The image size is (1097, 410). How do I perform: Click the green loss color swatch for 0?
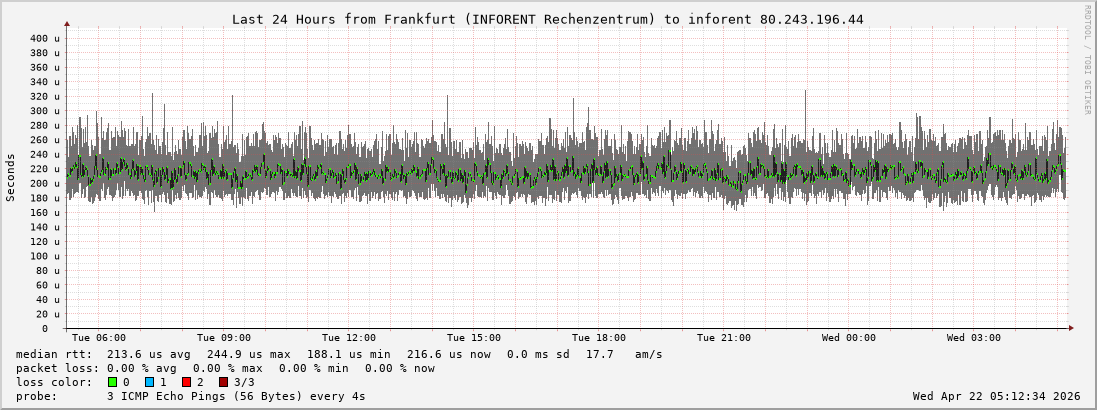[113, 382]
